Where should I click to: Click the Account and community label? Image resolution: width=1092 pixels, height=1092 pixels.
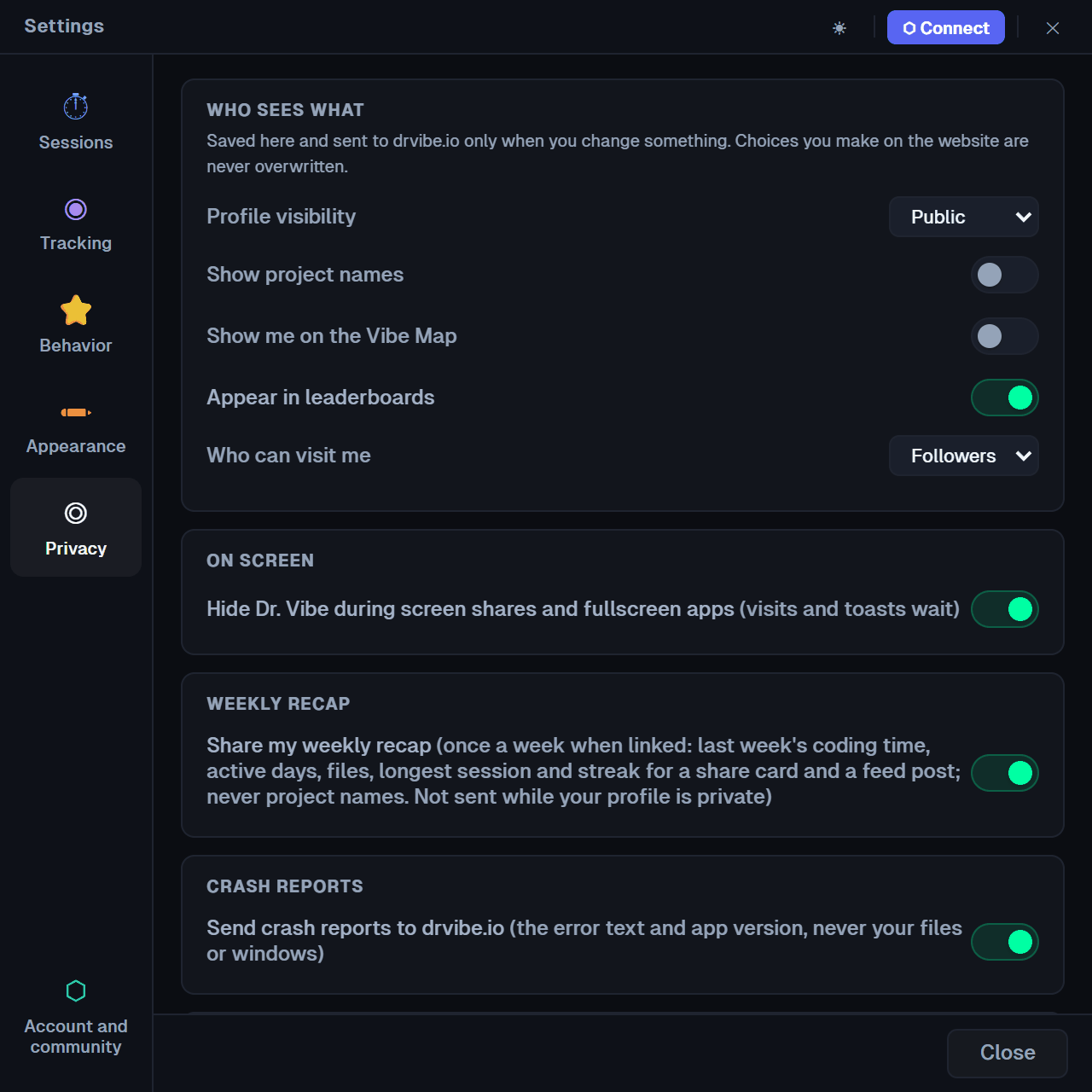[76, 1037]
